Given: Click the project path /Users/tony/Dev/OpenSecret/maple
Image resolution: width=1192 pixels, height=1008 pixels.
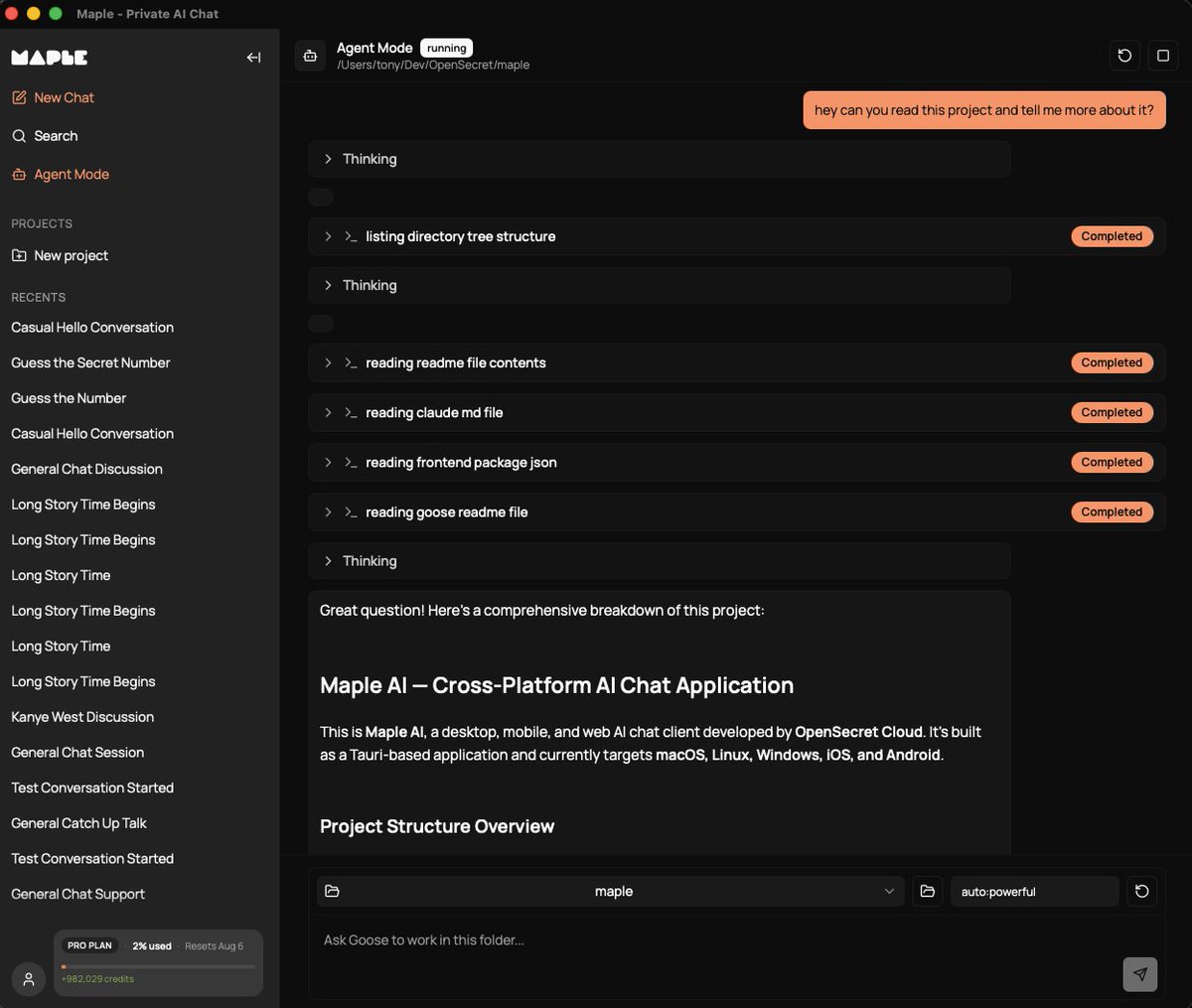Looking at the screenshot, I should click(433, 66).
